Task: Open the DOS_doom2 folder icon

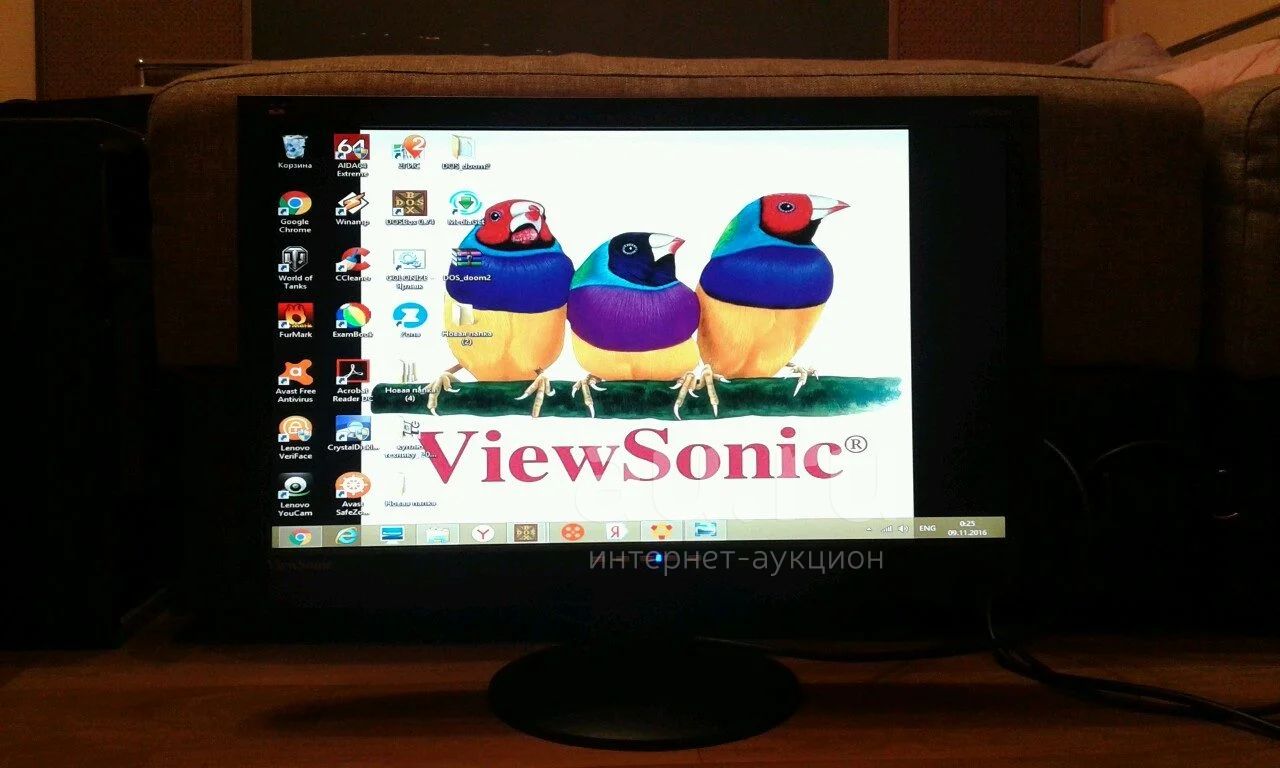Action: click(x=465, y=152)
